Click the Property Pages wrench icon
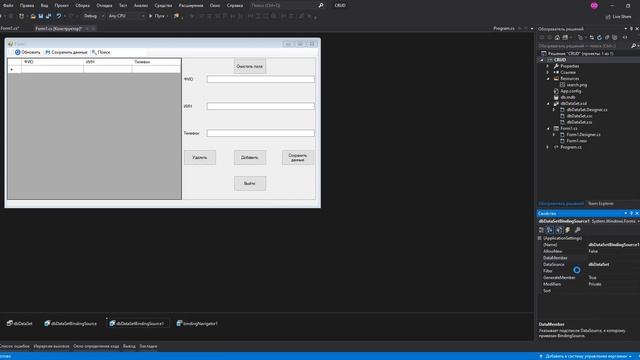The width and height of the screenshot is (640, 360). [x=578, y=230]
